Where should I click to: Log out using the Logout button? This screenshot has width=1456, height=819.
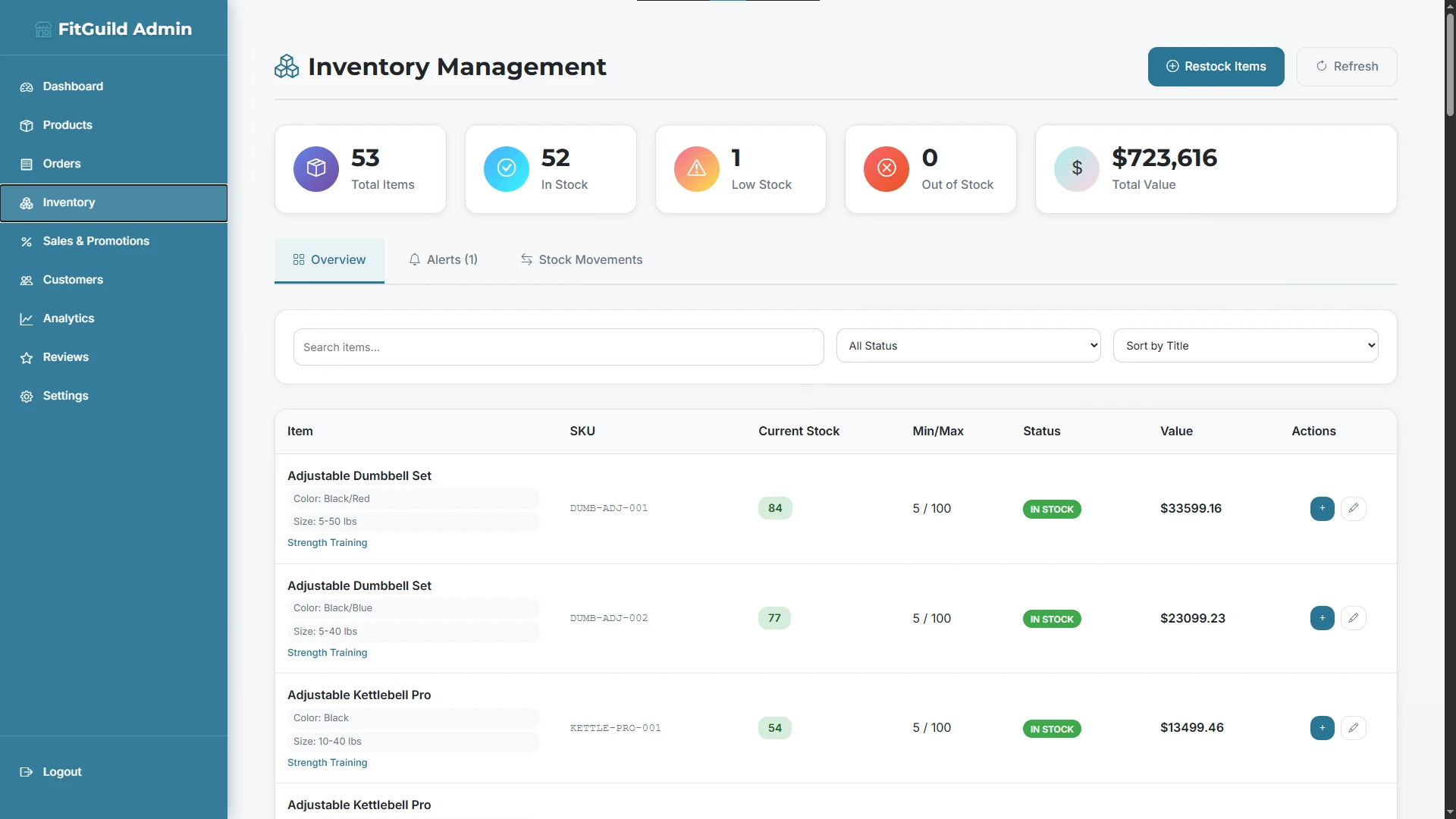[114, 772]
